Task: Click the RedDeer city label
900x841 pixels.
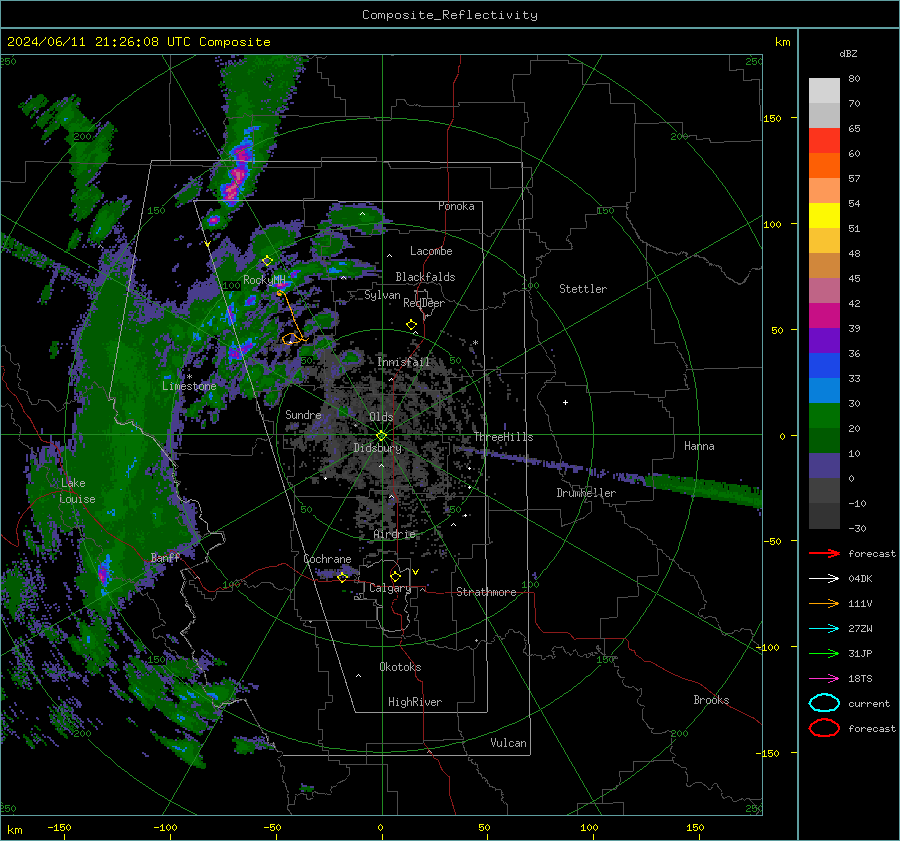Action: click(424, 303)
